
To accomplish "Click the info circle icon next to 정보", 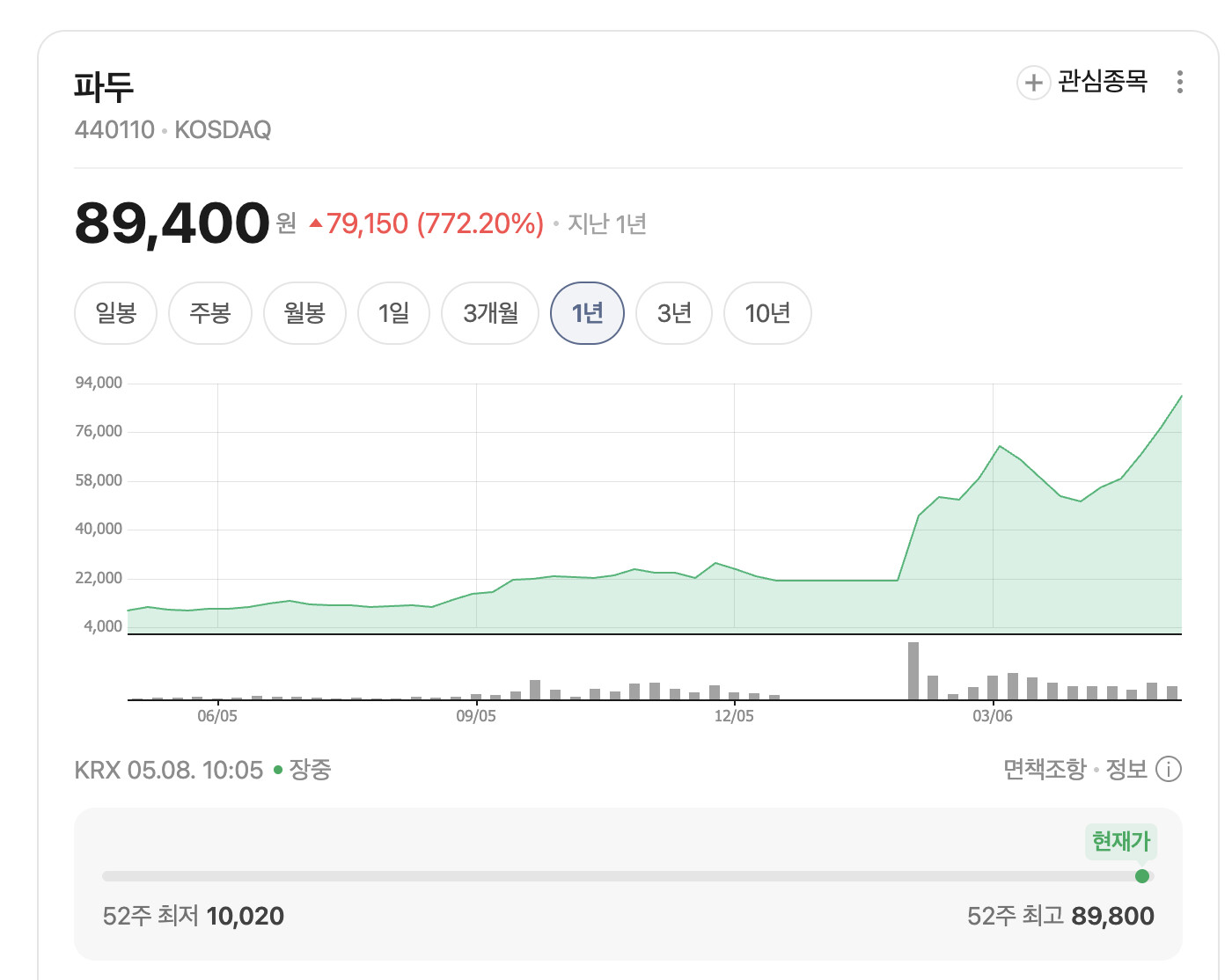I will tap(1168, 770).
